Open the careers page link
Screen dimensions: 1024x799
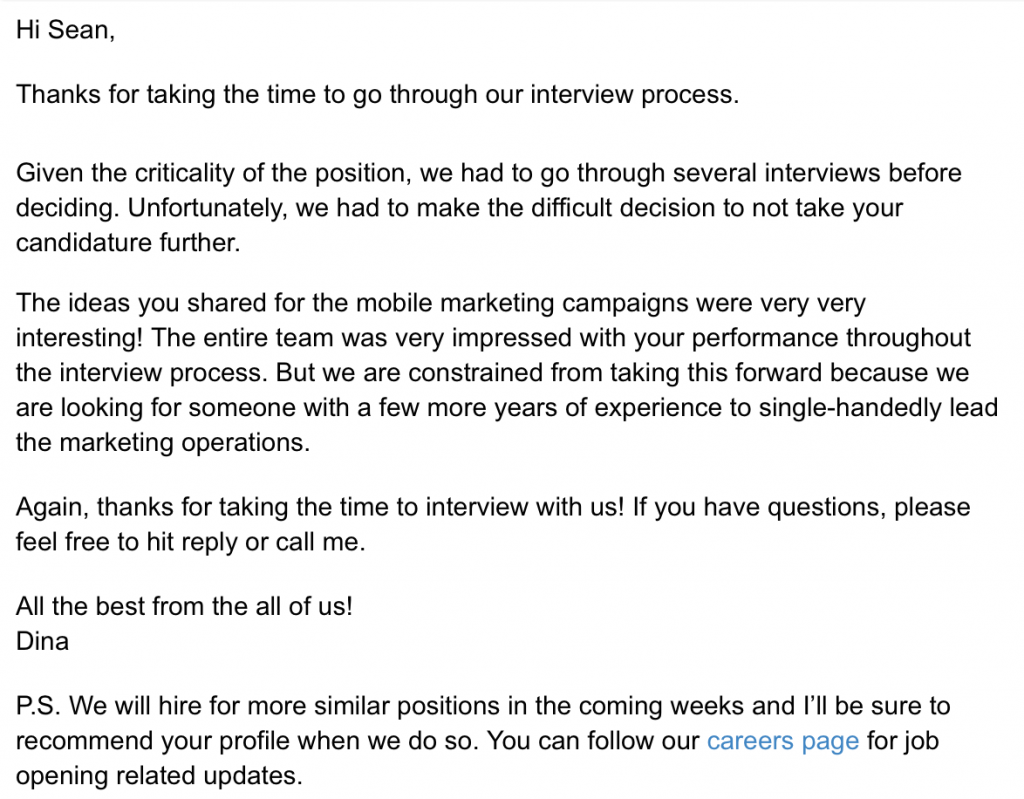pyautogui.click(x=782, y=742)
